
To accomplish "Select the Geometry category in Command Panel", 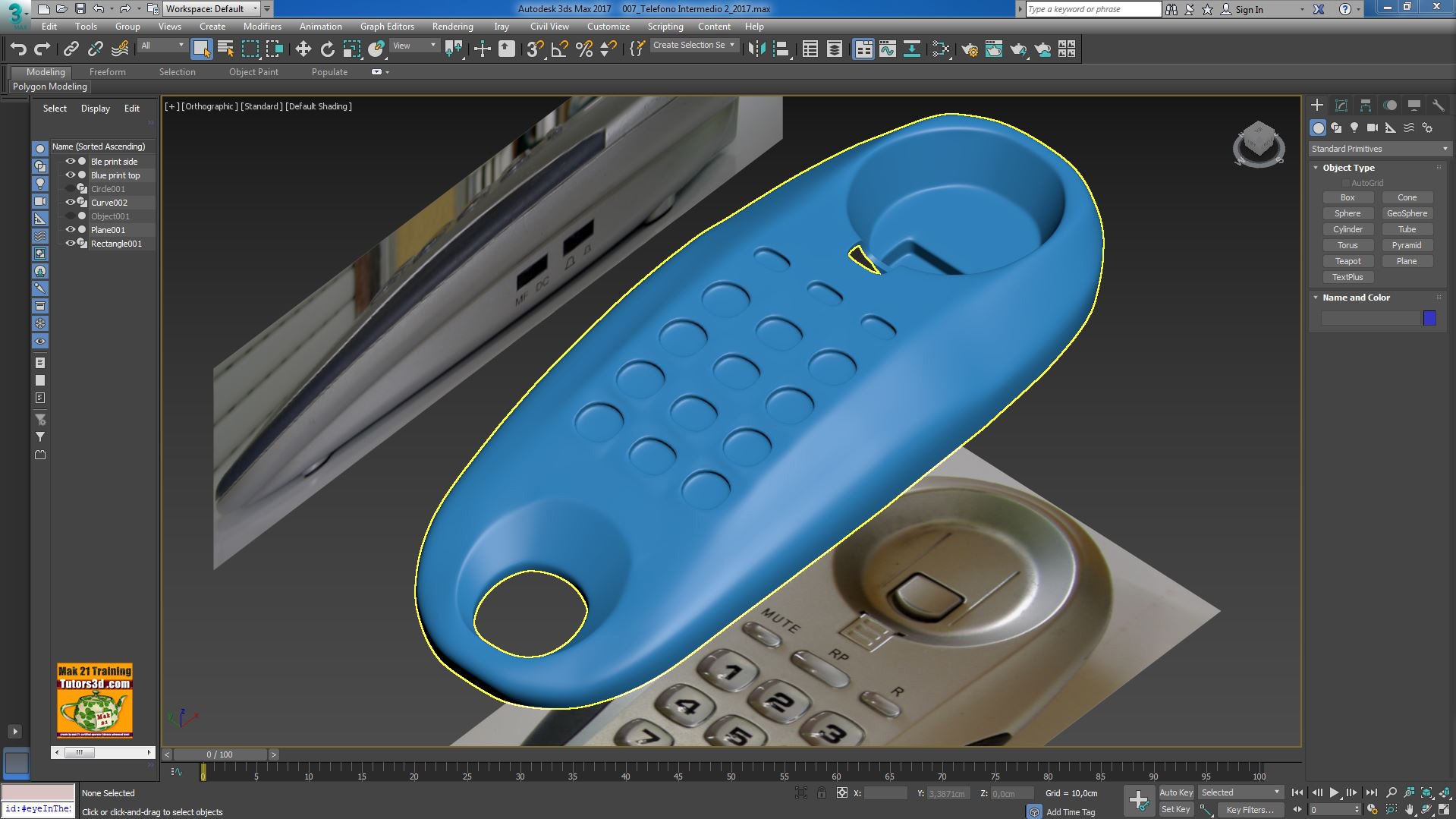I will pyautogui.click(x=1319, y=128).
